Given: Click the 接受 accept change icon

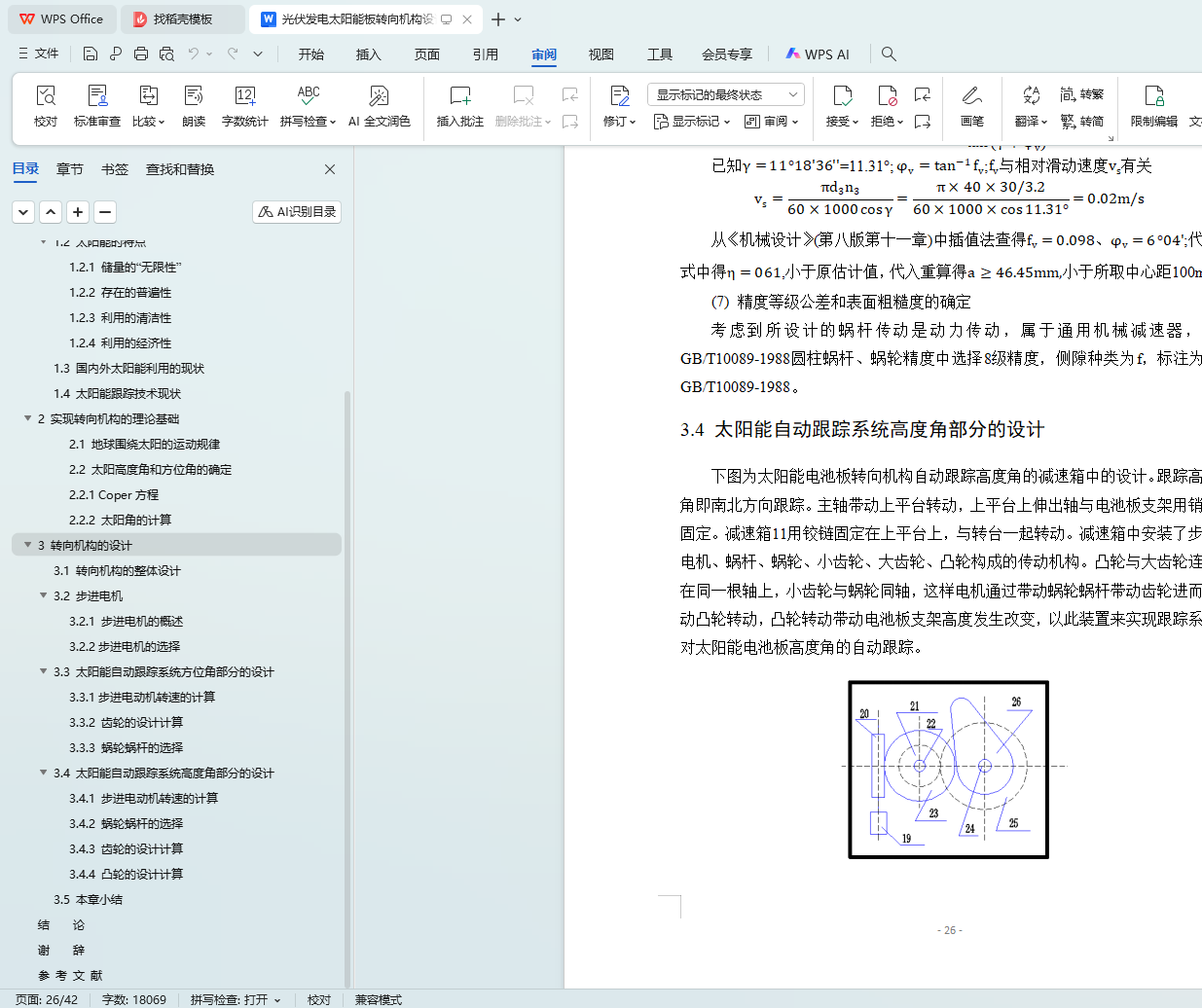Looking at the screenshot, I should [843, 95].
